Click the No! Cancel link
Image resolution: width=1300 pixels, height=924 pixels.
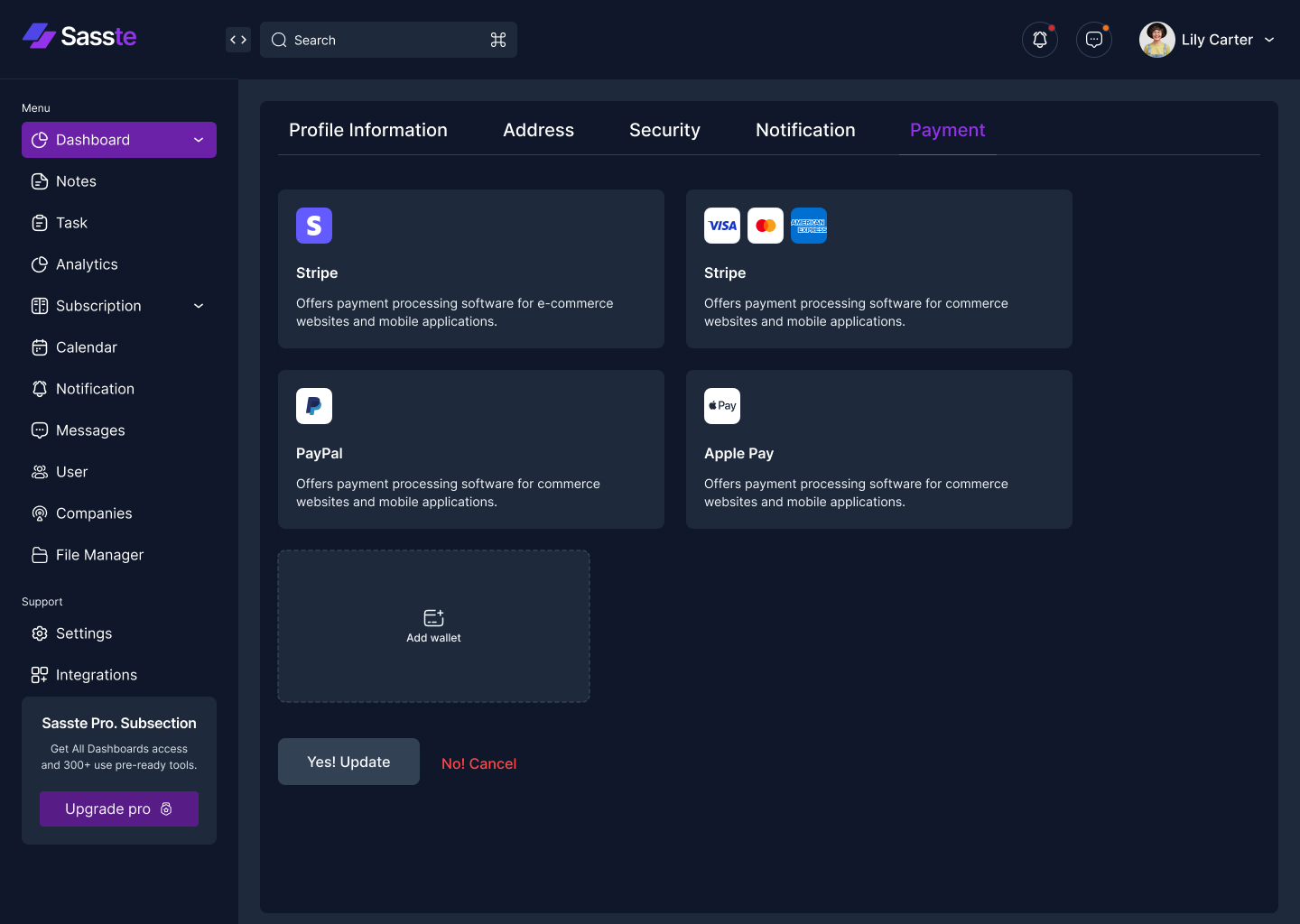479,763
